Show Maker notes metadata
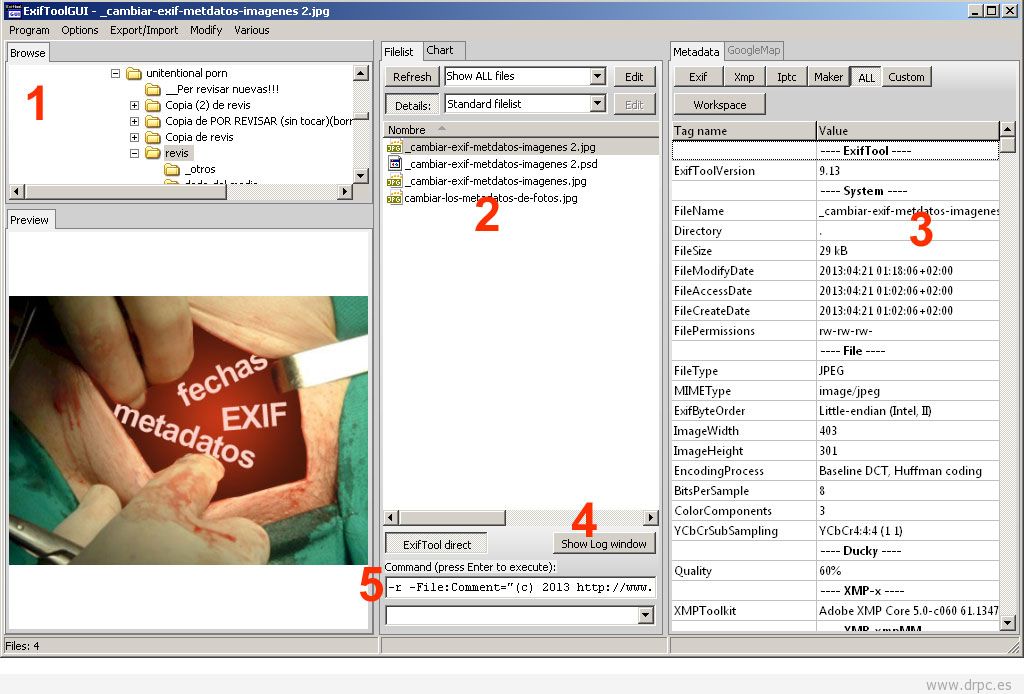This screenshot has height=694, width=1024. pos(828,77)
